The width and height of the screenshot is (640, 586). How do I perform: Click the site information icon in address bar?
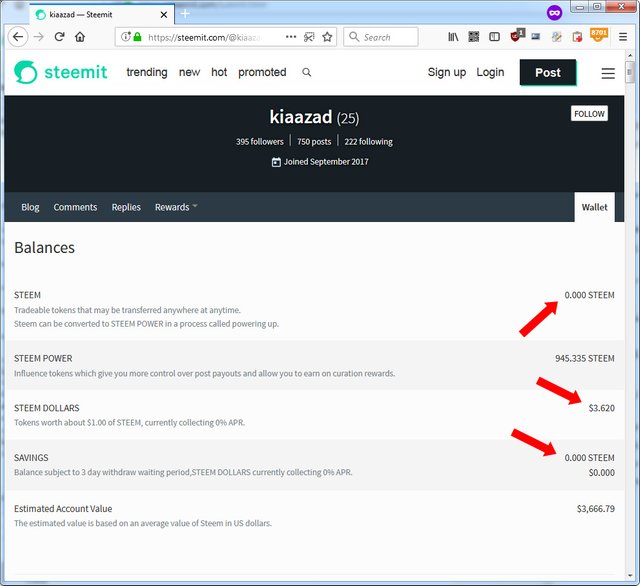(x=126, y=37)
